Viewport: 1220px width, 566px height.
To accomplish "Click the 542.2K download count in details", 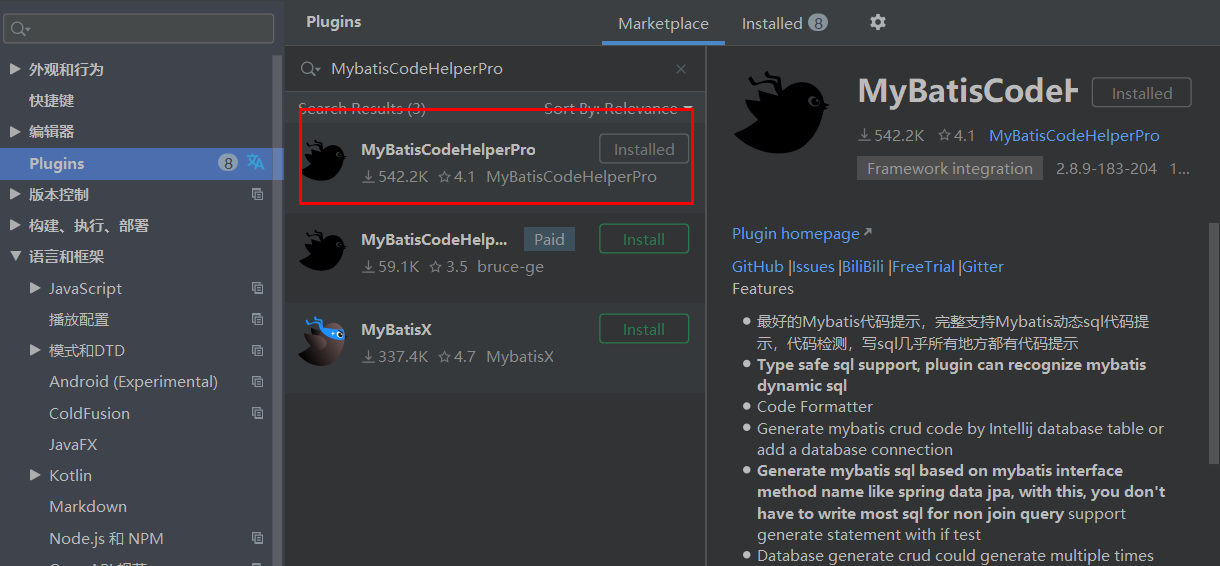I will [891, 135].
